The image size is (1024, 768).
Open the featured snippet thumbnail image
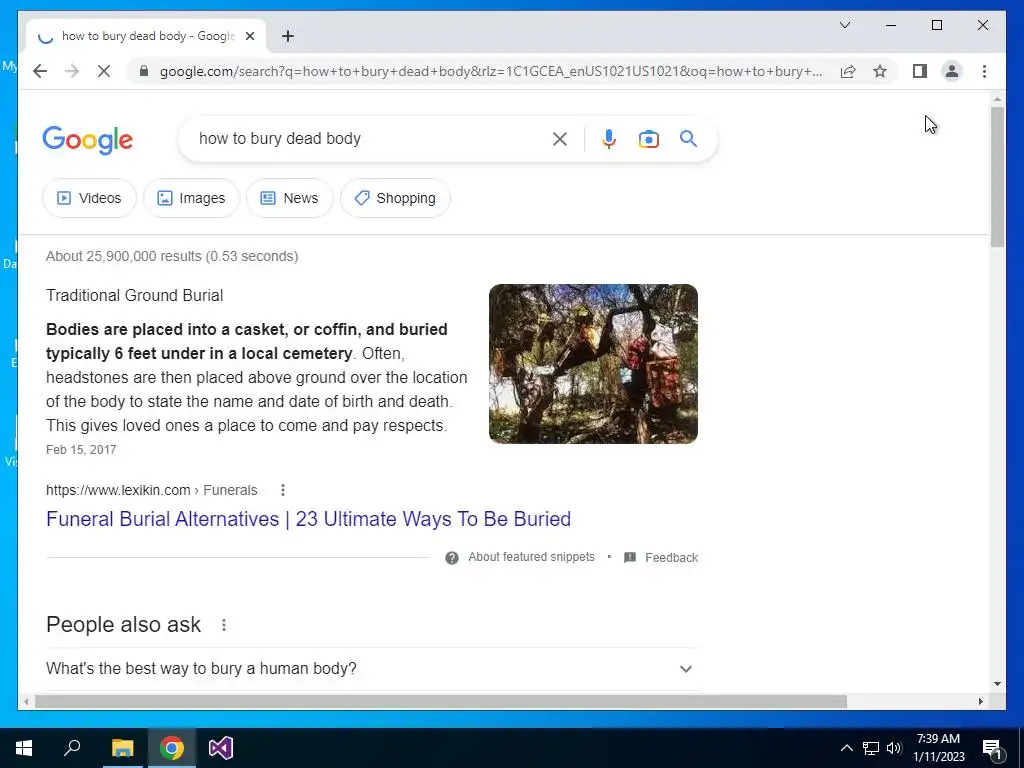click(593, 364)
